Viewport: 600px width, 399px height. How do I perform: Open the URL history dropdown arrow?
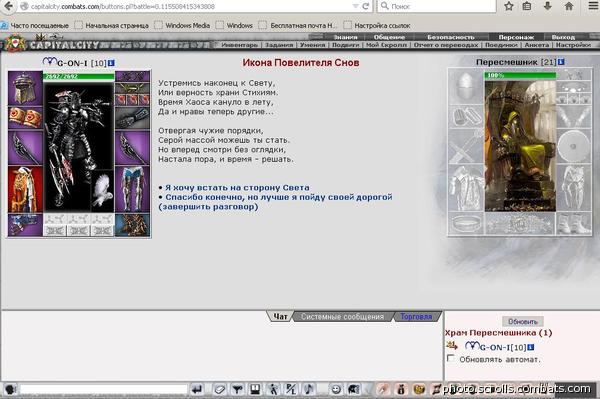click(x=355, y=6)
